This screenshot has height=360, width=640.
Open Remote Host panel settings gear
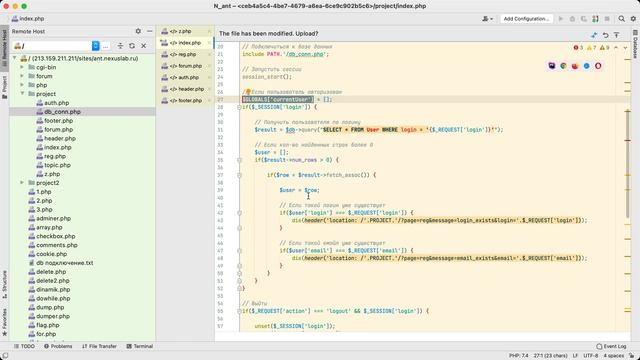pos(138,31)
